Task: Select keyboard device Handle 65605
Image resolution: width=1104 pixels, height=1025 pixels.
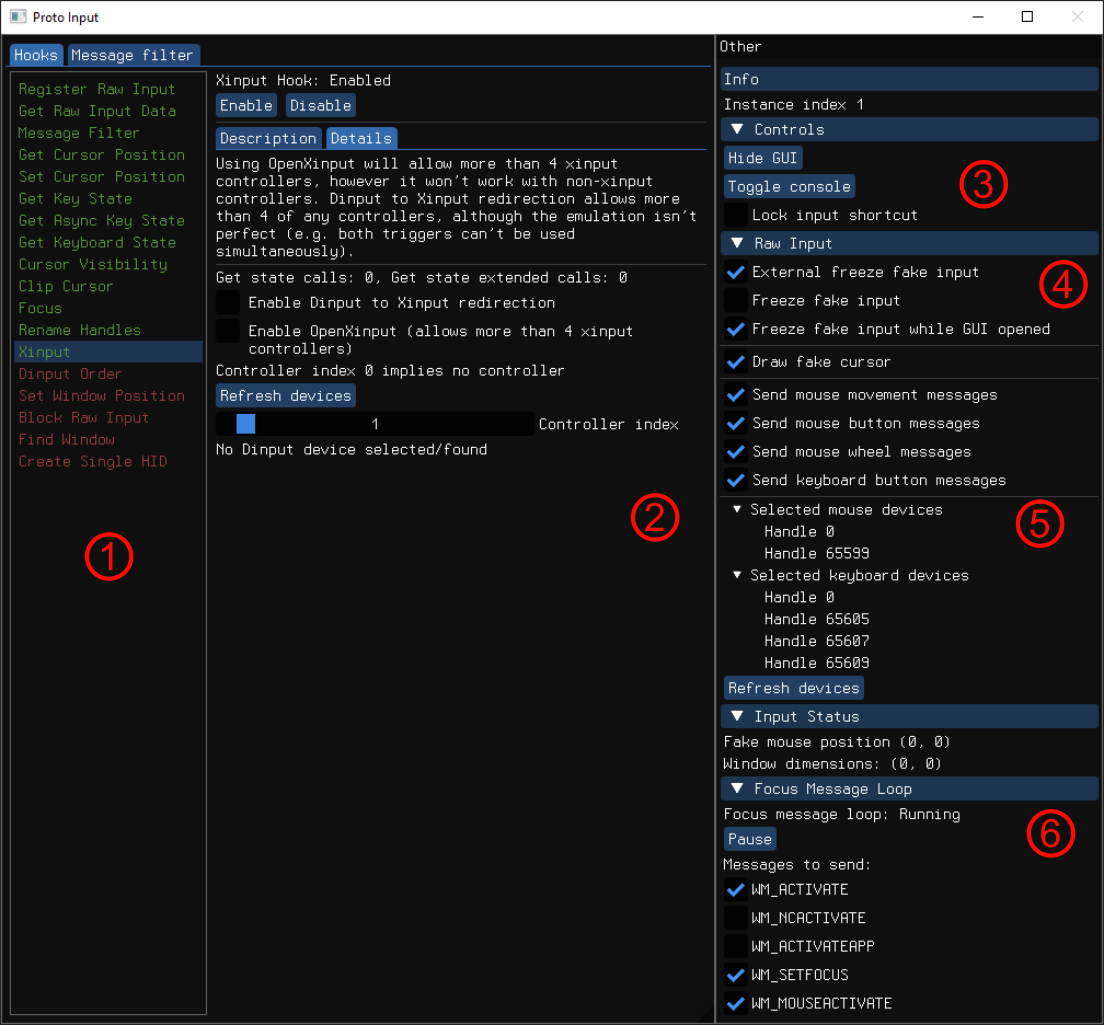Action: pos(817,619)
